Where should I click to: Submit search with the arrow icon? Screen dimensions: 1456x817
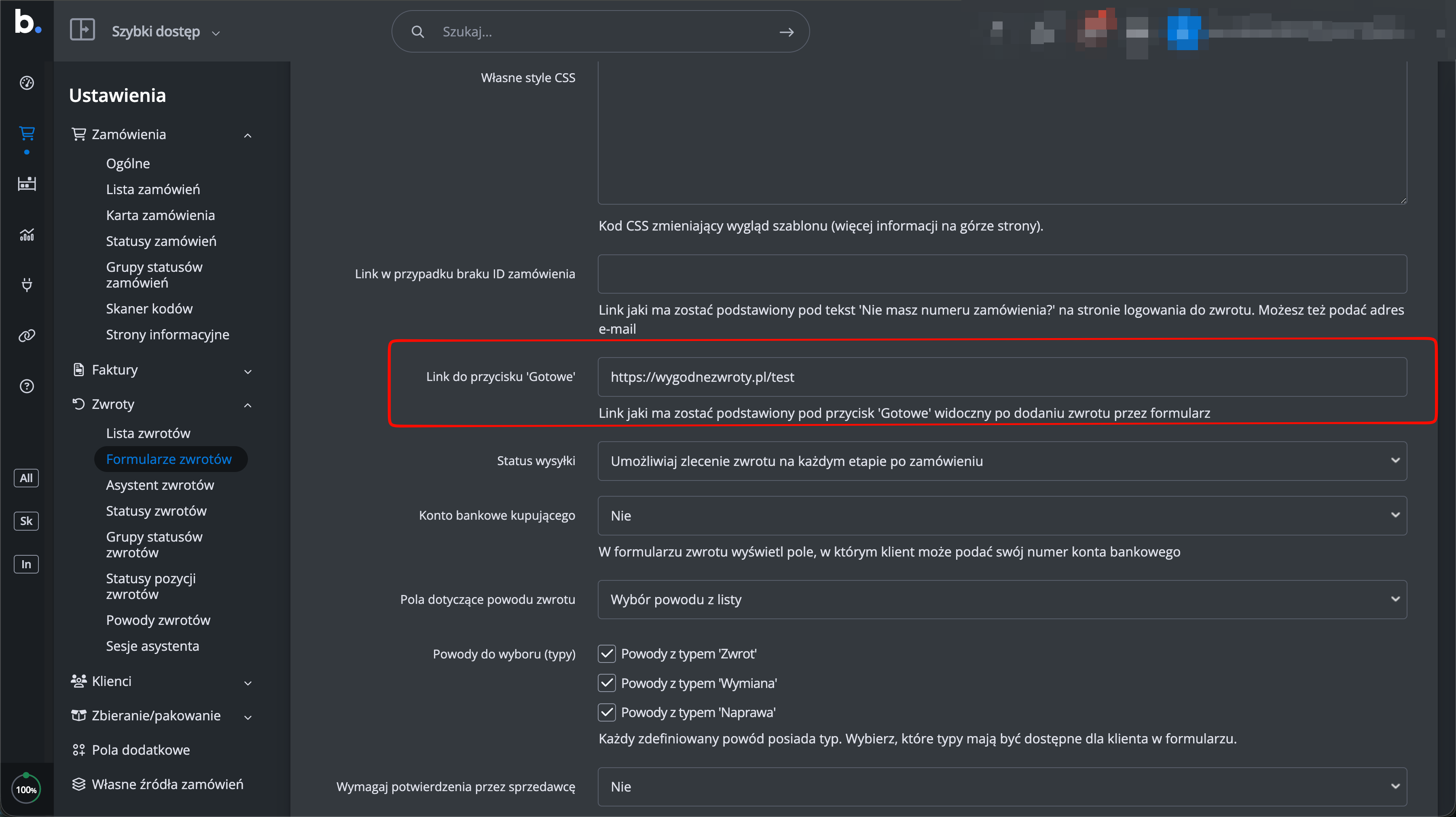coord(786,32)
